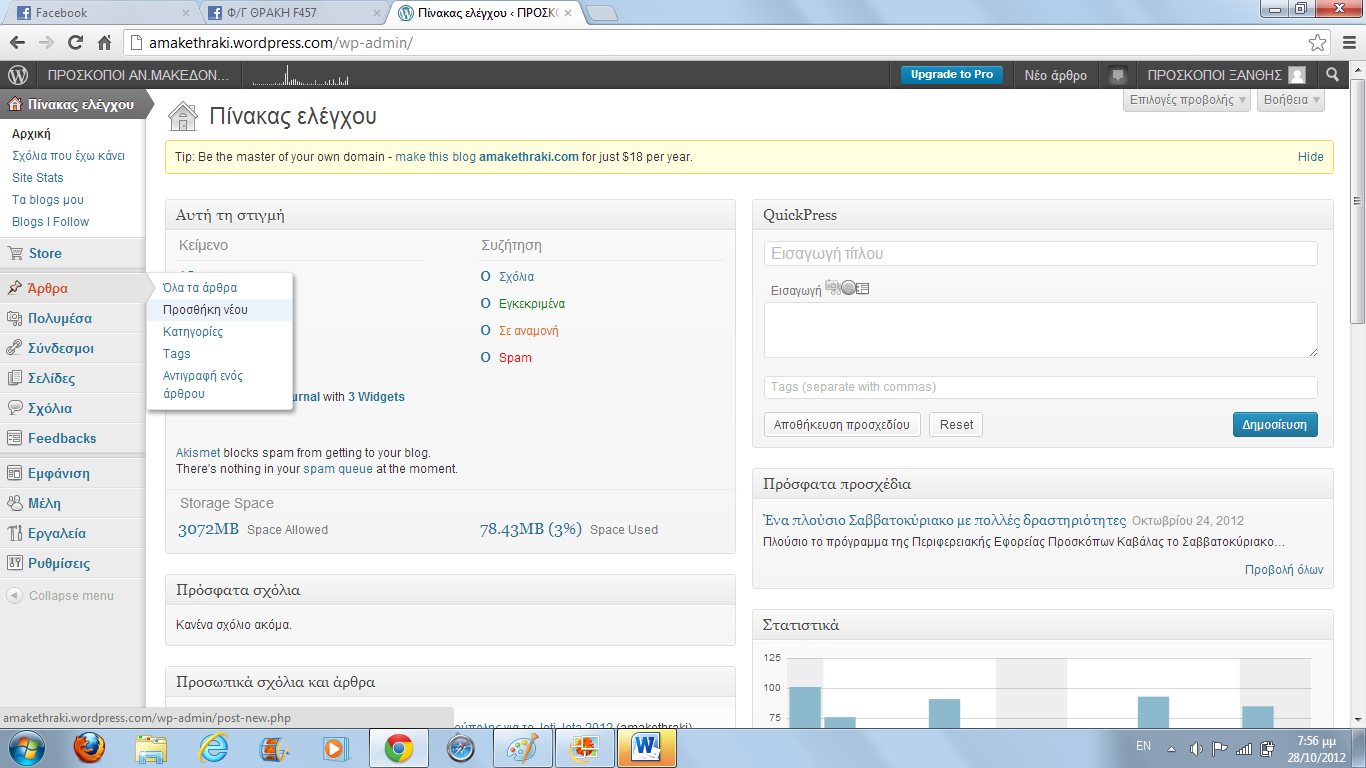
Task: Launch Firefox from the Windows taskbar
Action: [89, 748]
